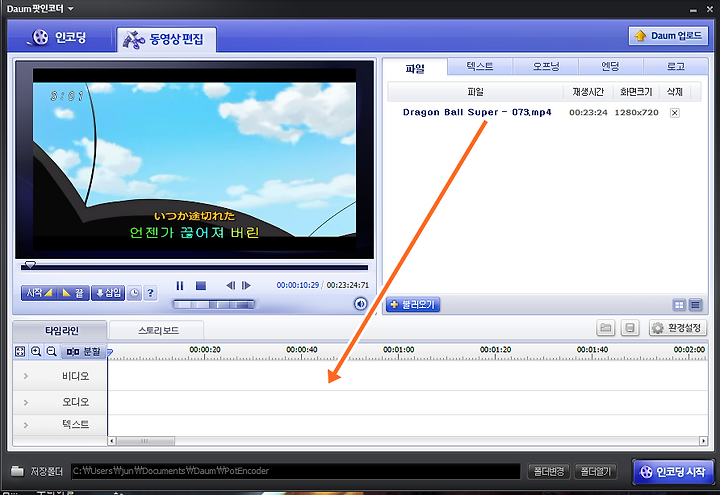The height and width of the screenshot is (495, 720).
Task: Click the preview seek bar track
Action: [195, 267]
